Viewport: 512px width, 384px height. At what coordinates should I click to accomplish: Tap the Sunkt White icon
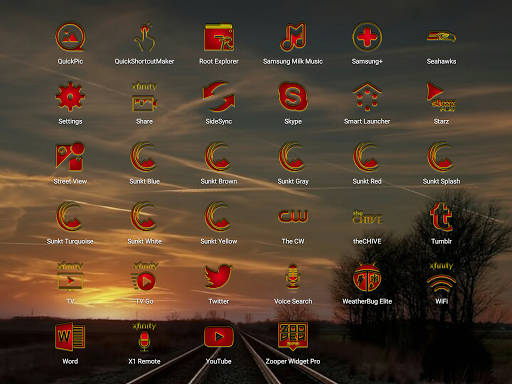(x=144, y=217)
